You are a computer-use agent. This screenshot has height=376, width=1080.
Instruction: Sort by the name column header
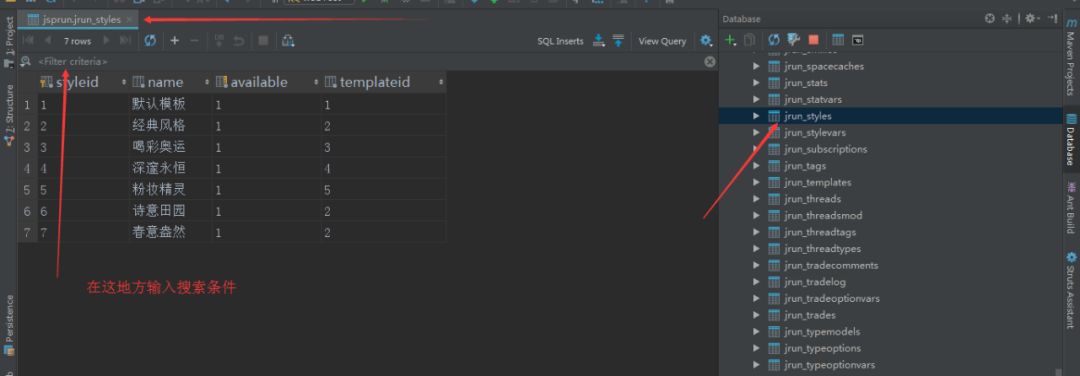[x=171, y=82]
